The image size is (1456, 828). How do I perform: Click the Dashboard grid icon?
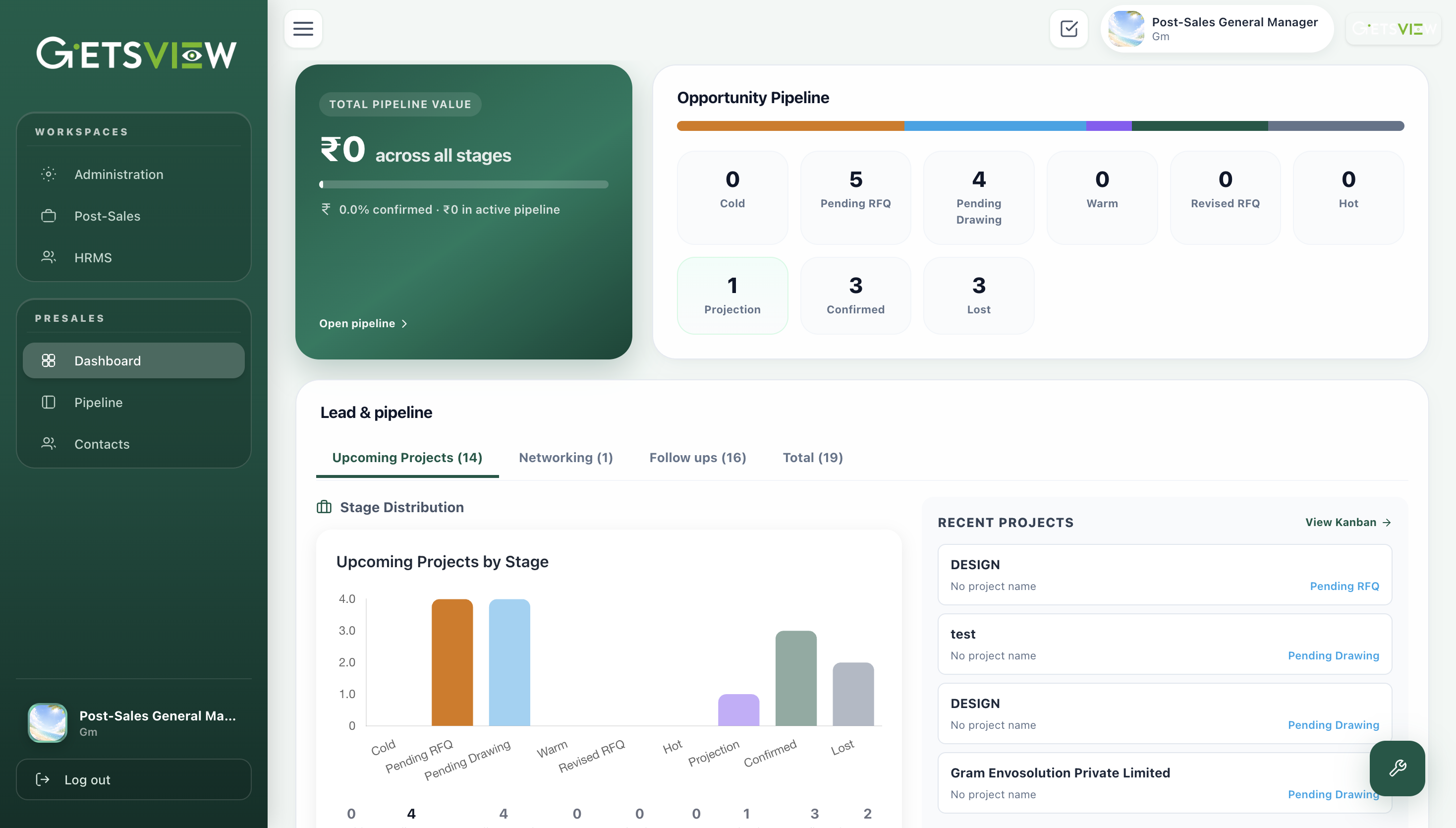coord(48,360)
